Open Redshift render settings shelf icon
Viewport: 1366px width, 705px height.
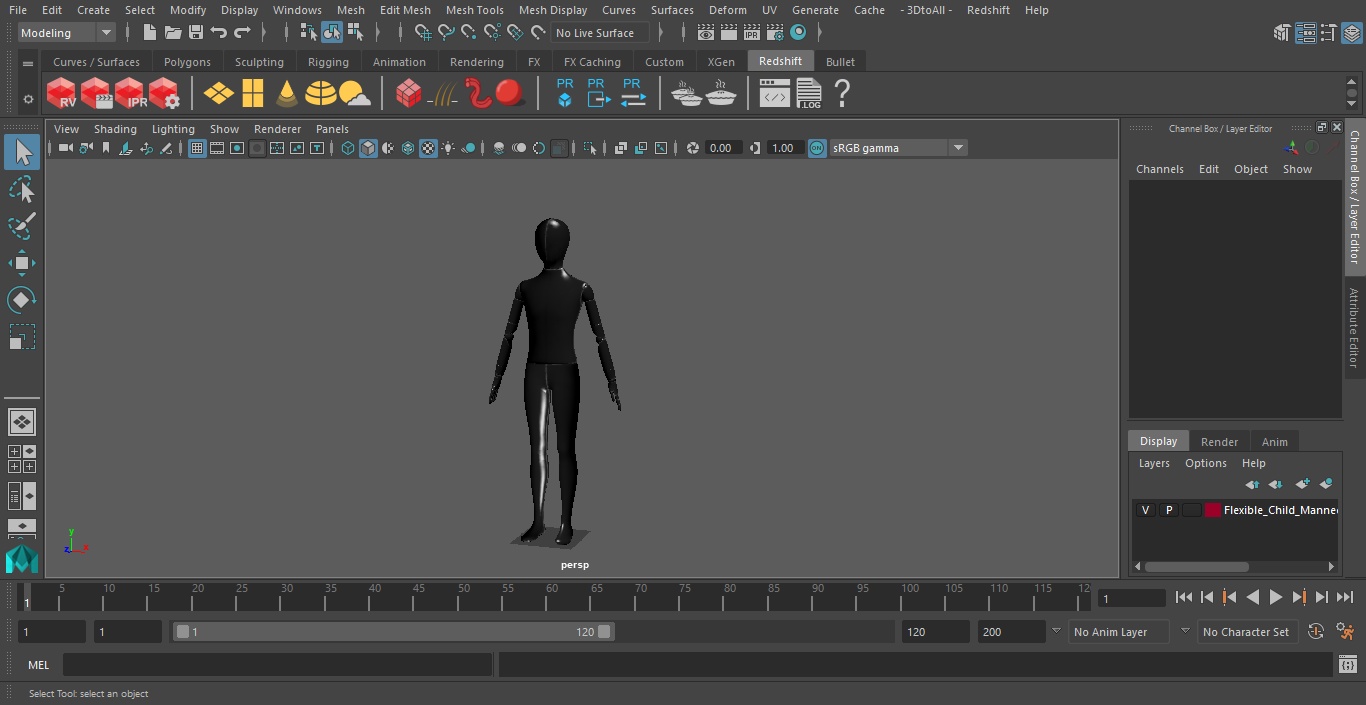164,94
